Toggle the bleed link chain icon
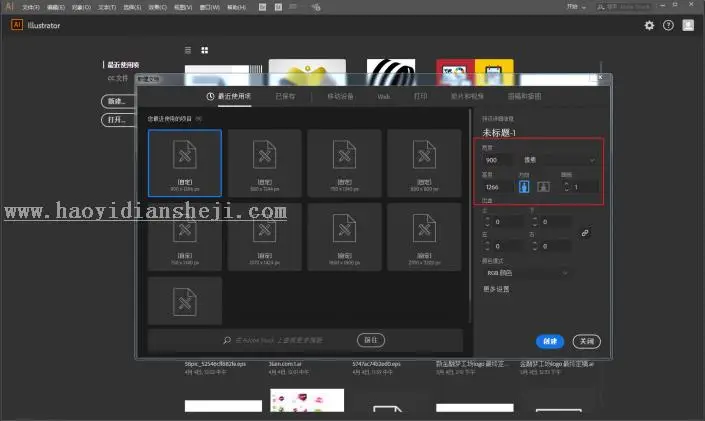 [585, 233]
